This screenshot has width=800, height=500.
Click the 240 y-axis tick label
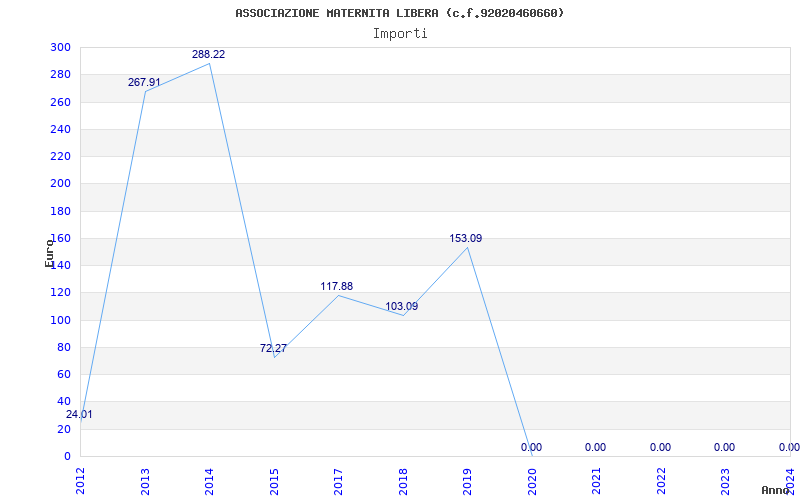coord(60,129)
